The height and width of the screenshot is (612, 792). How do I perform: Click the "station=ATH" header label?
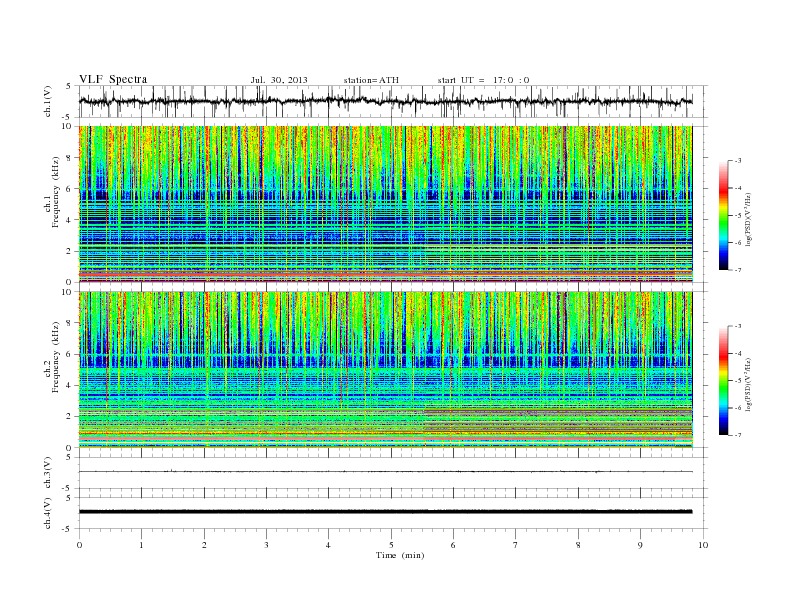pyautogui.click(x=371, y=80)
